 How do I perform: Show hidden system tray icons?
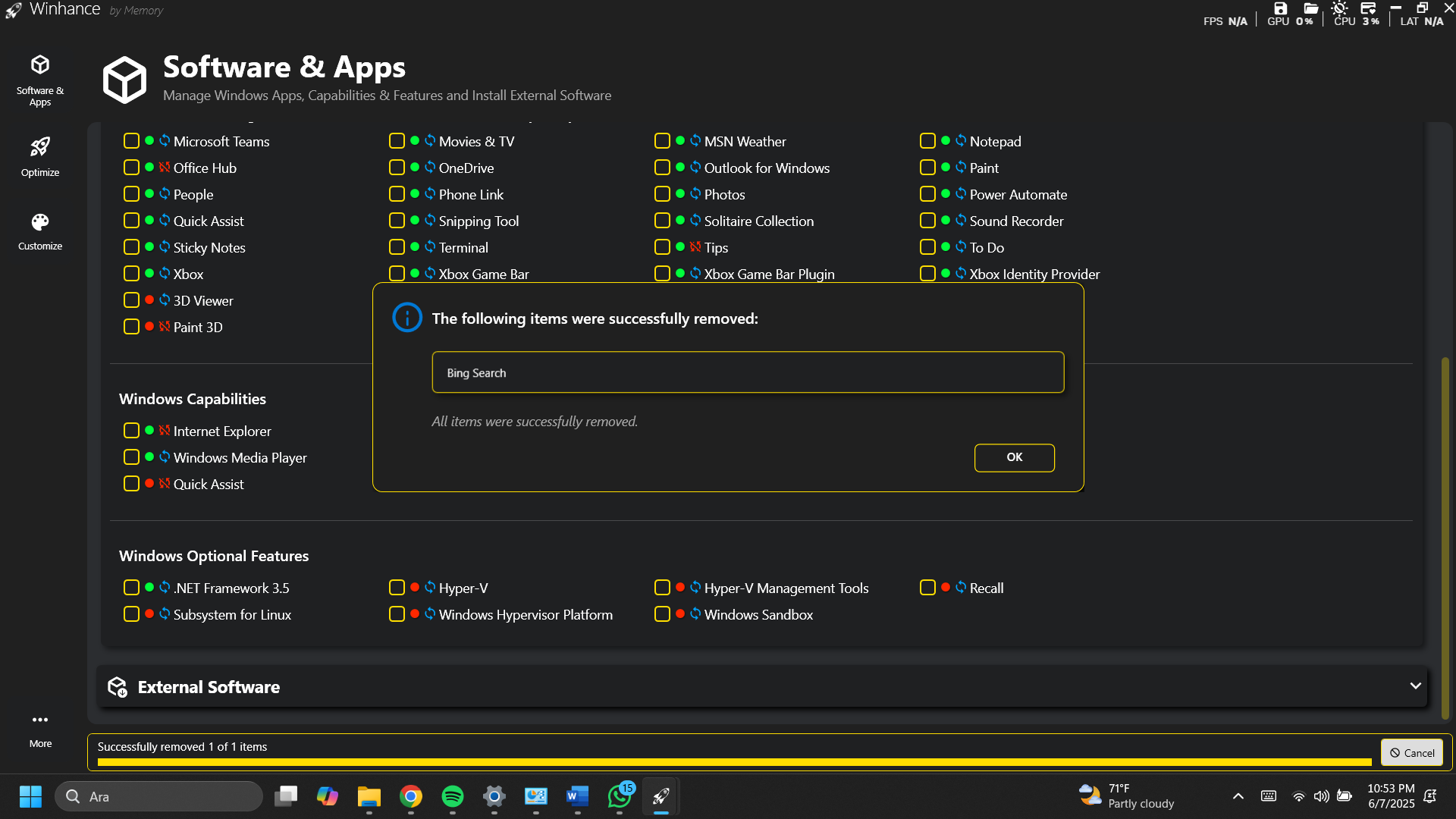1238,796
